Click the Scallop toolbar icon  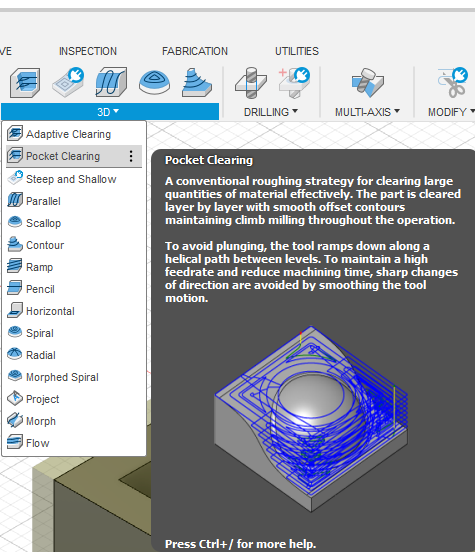[154, 82]
